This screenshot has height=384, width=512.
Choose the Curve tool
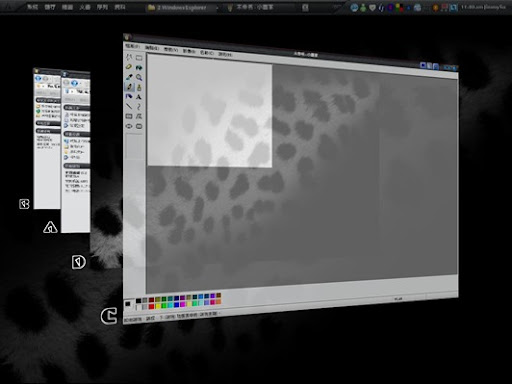(139, 107)
